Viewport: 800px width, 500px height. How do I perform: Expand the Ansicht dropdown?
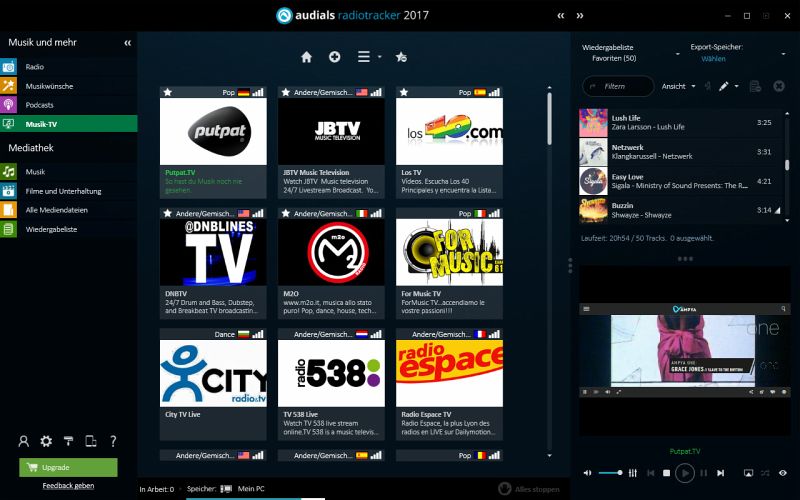pyautogui.click(x=678, y=86)
